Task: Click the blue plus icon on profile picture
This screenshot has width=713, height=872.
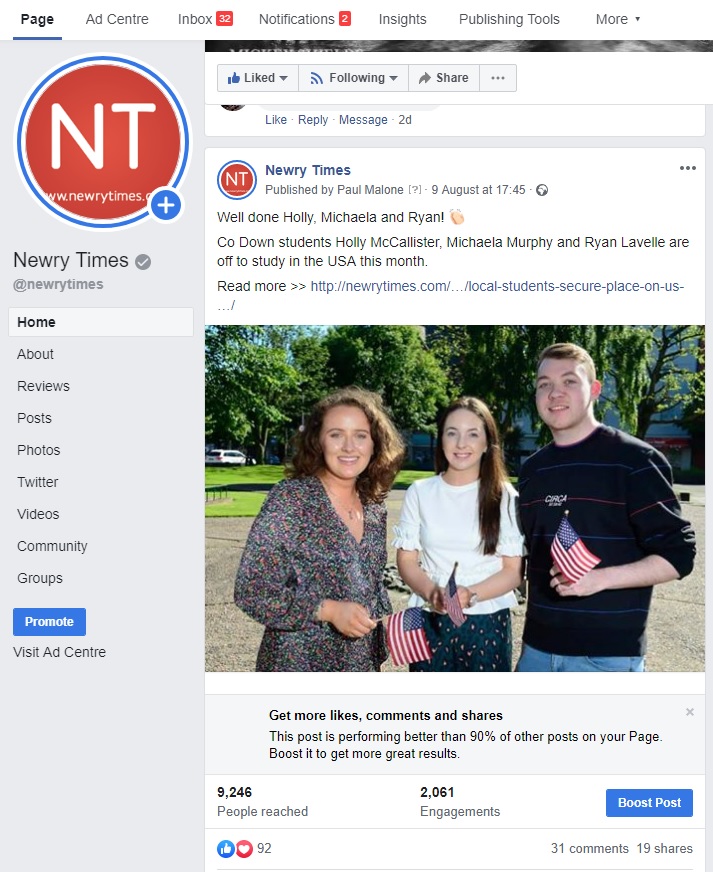Action: point(166,206)
